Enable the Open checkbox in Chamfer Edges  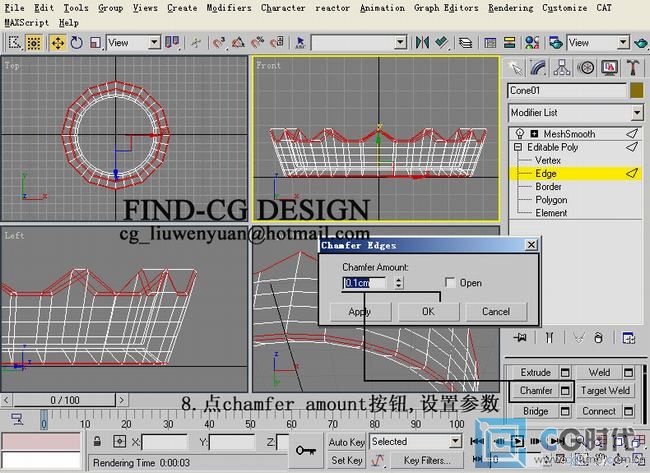click(450, 282)
